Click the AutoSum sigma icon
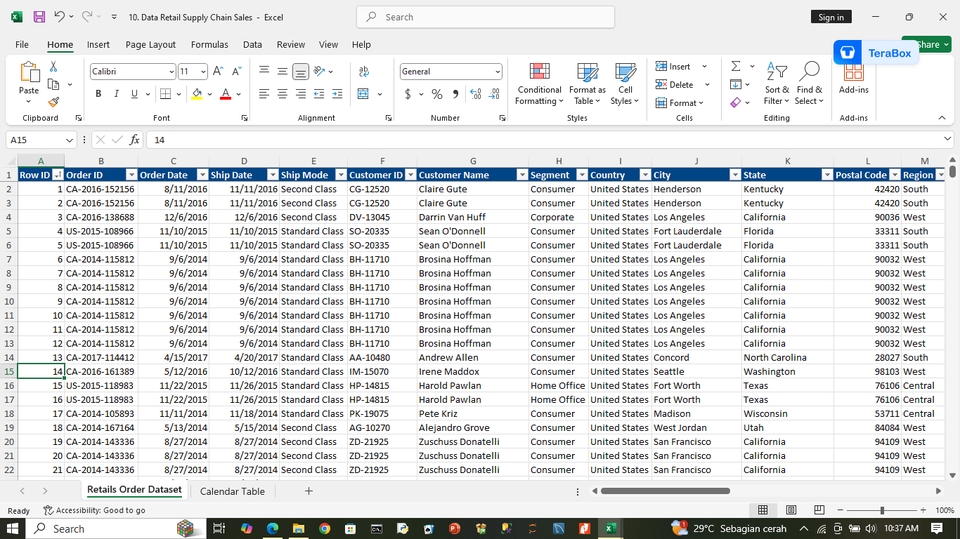 coord(736,66)
